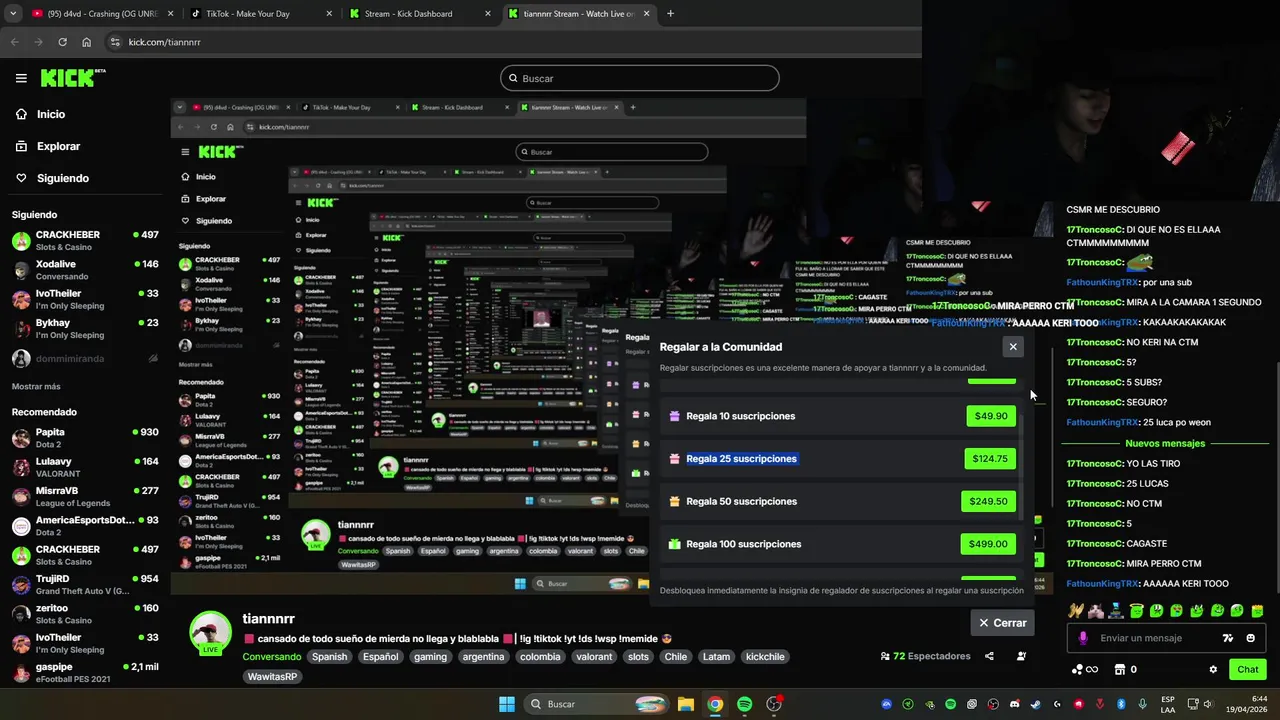The width and height of the screenshot is (1280, 720).
Task: Open the Conversando category link
Action: click(271, 657)
